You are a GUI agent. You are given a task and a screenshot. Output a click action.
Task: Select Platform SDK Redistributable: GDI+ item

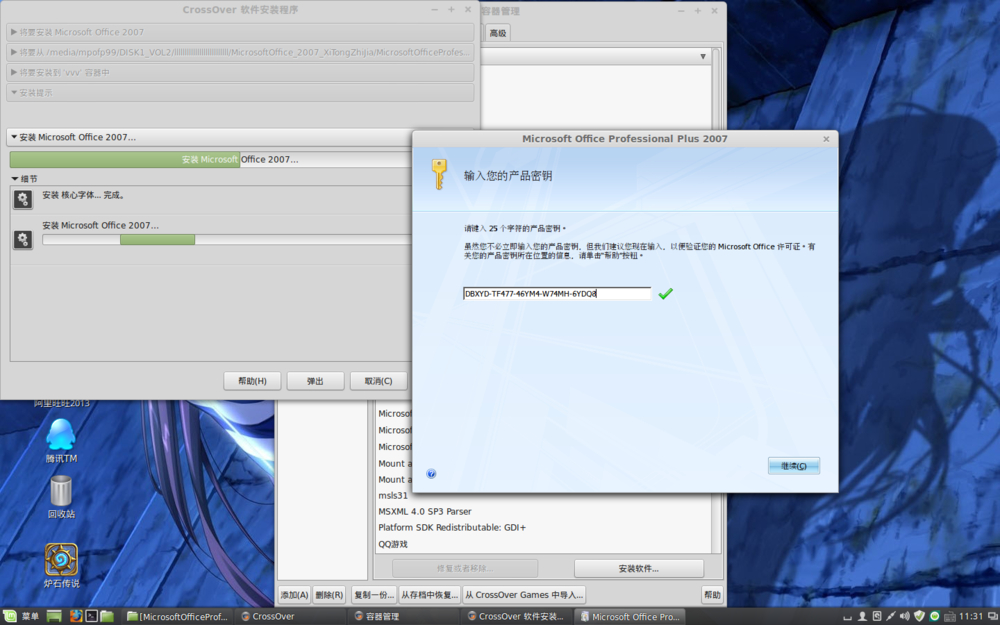click(452, 527)
